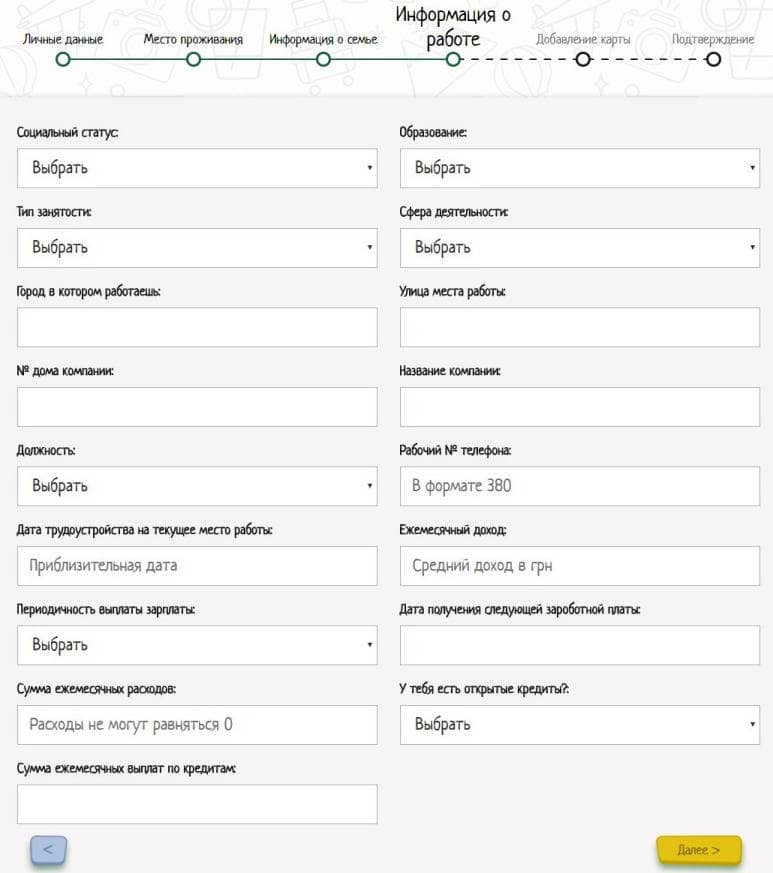Go to the Место проживания step
Screen dimensions: 773x873
tap(193, 59)
